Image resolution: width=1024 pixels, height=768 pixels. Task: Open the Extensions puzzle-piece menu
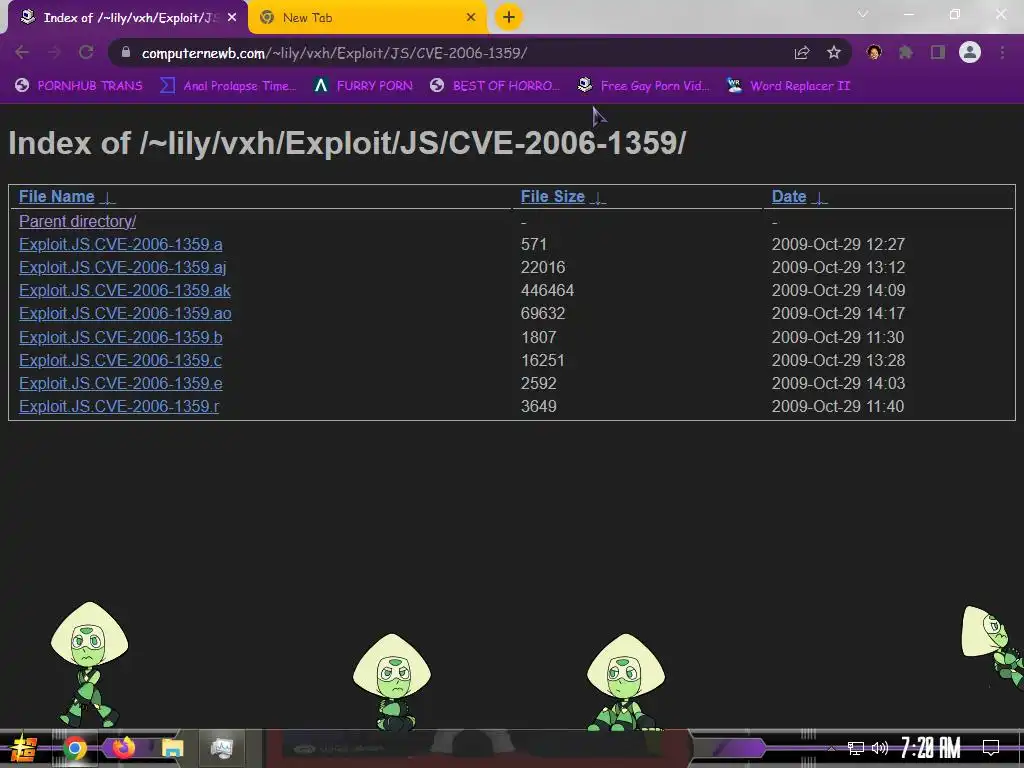pyautogui.click(x=906, y=52)
